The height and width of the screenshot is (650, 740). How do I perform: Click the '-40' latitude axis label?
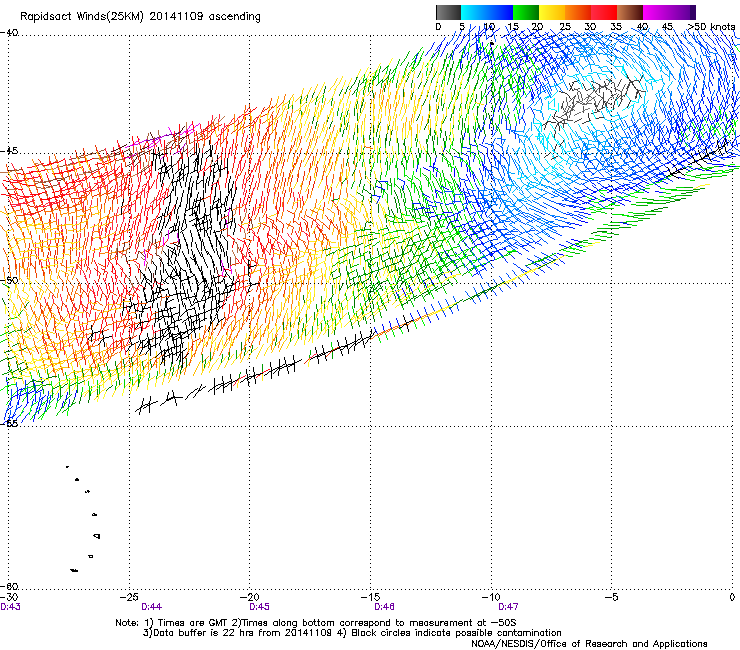click(9, 33)
